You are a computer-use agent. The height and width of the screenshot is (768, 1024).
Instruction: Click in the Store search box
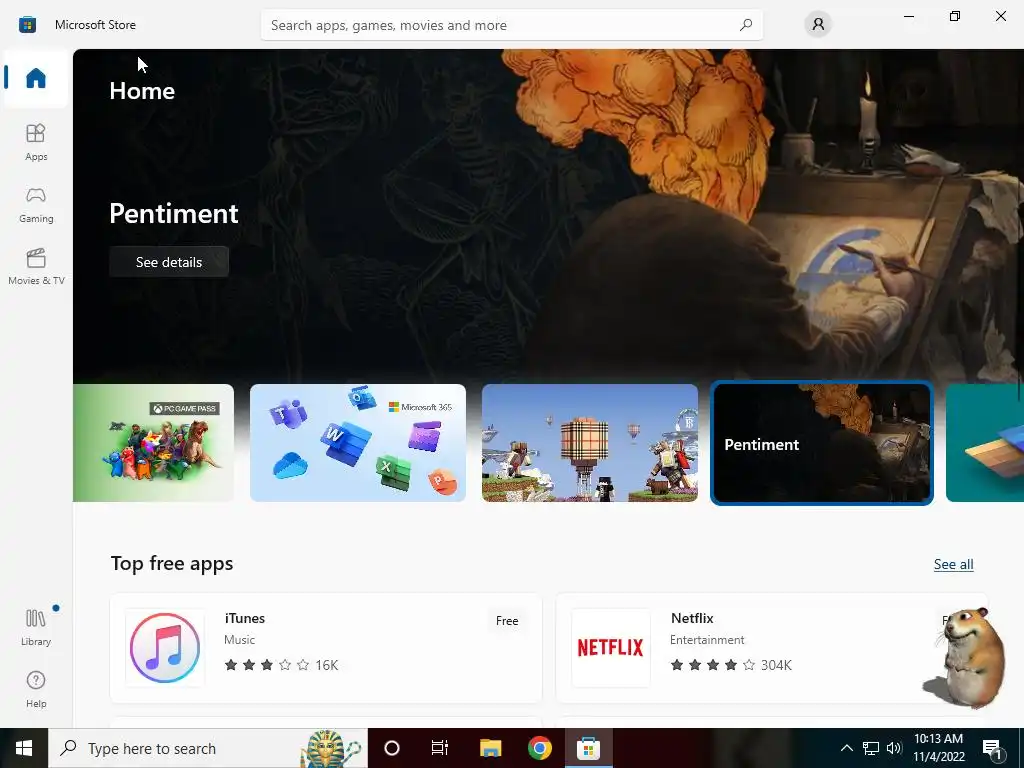tap(511, 25)
